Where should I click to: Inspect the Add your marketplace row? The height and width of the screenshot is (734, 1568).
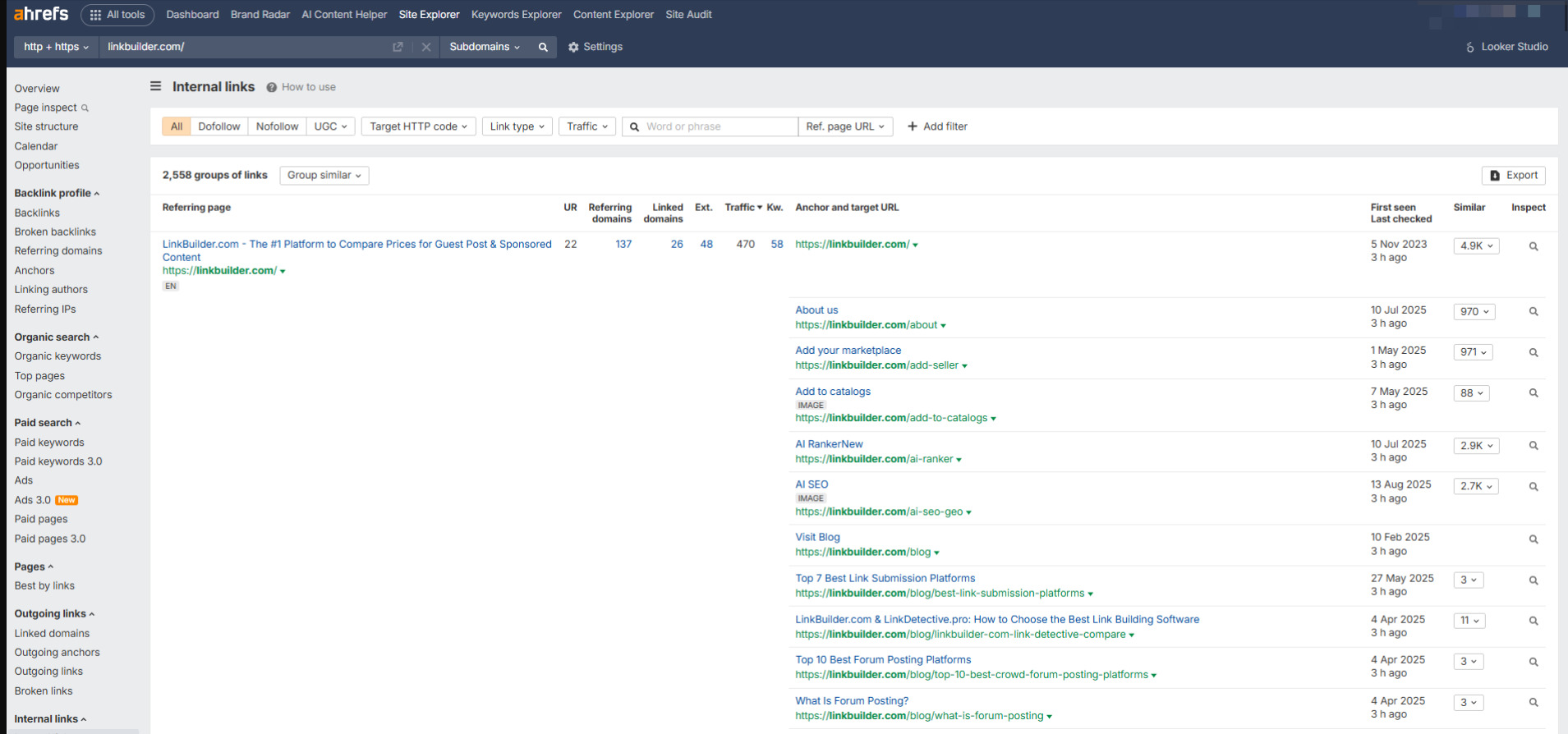(1534, 352)
